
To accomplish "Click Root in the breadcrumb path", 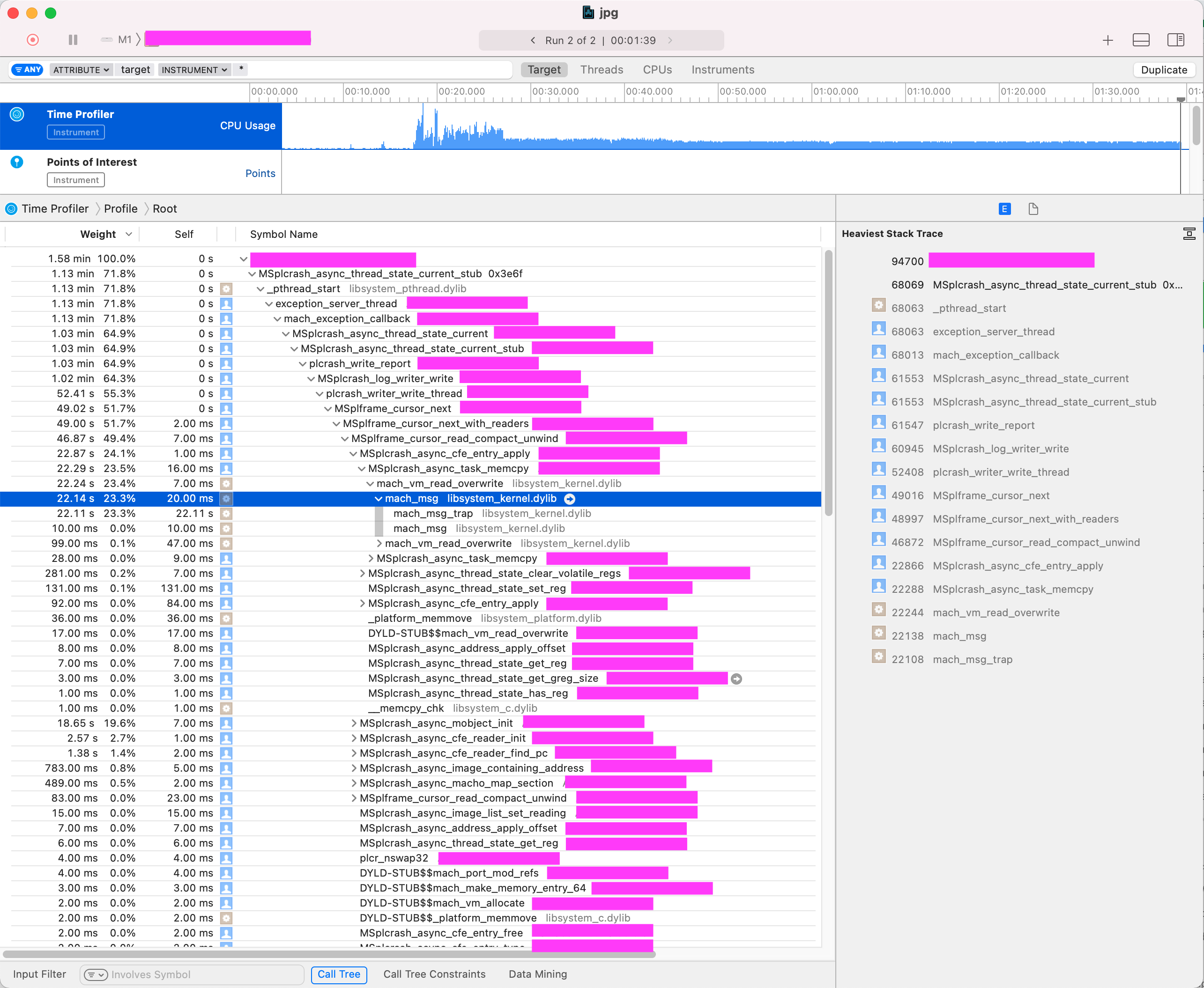I will click(x=164, y=209).
